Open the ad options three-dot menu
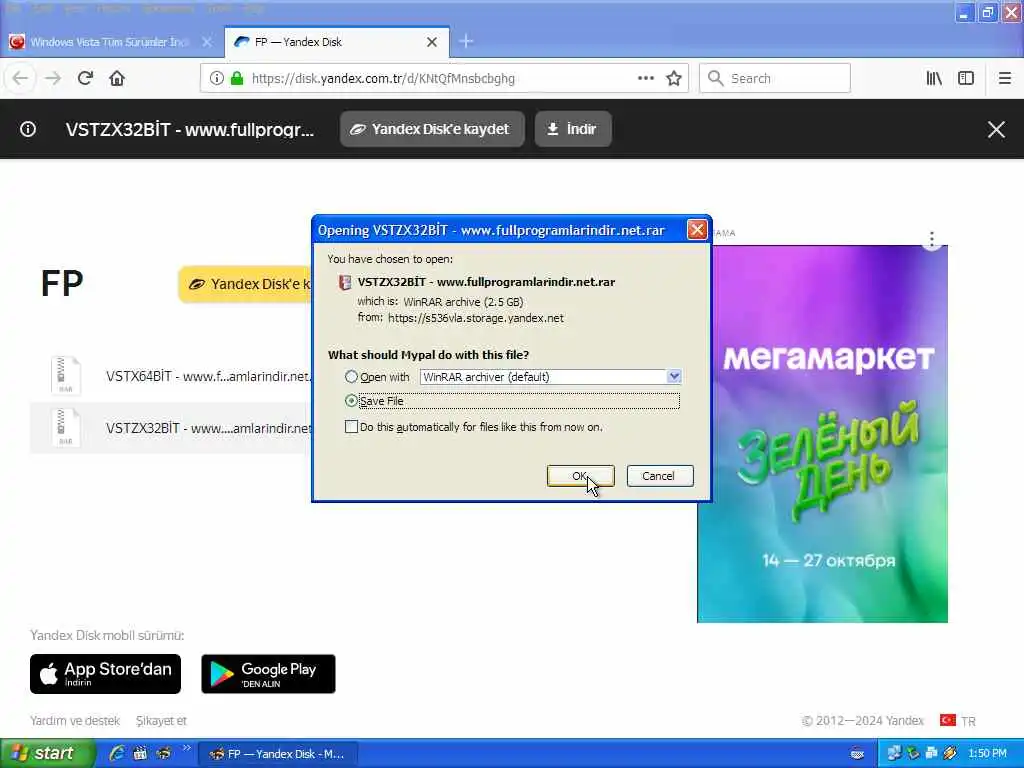The height and width of the screenshot is (768, 1024). (932, 238)
